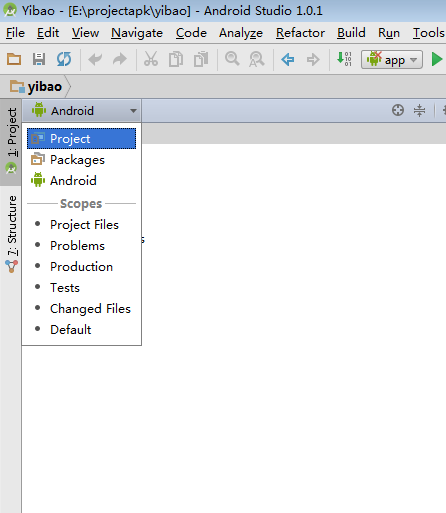Viewport: 446px width, 513px height.
Task: Open the Tools menu
Action: point(429,33)
